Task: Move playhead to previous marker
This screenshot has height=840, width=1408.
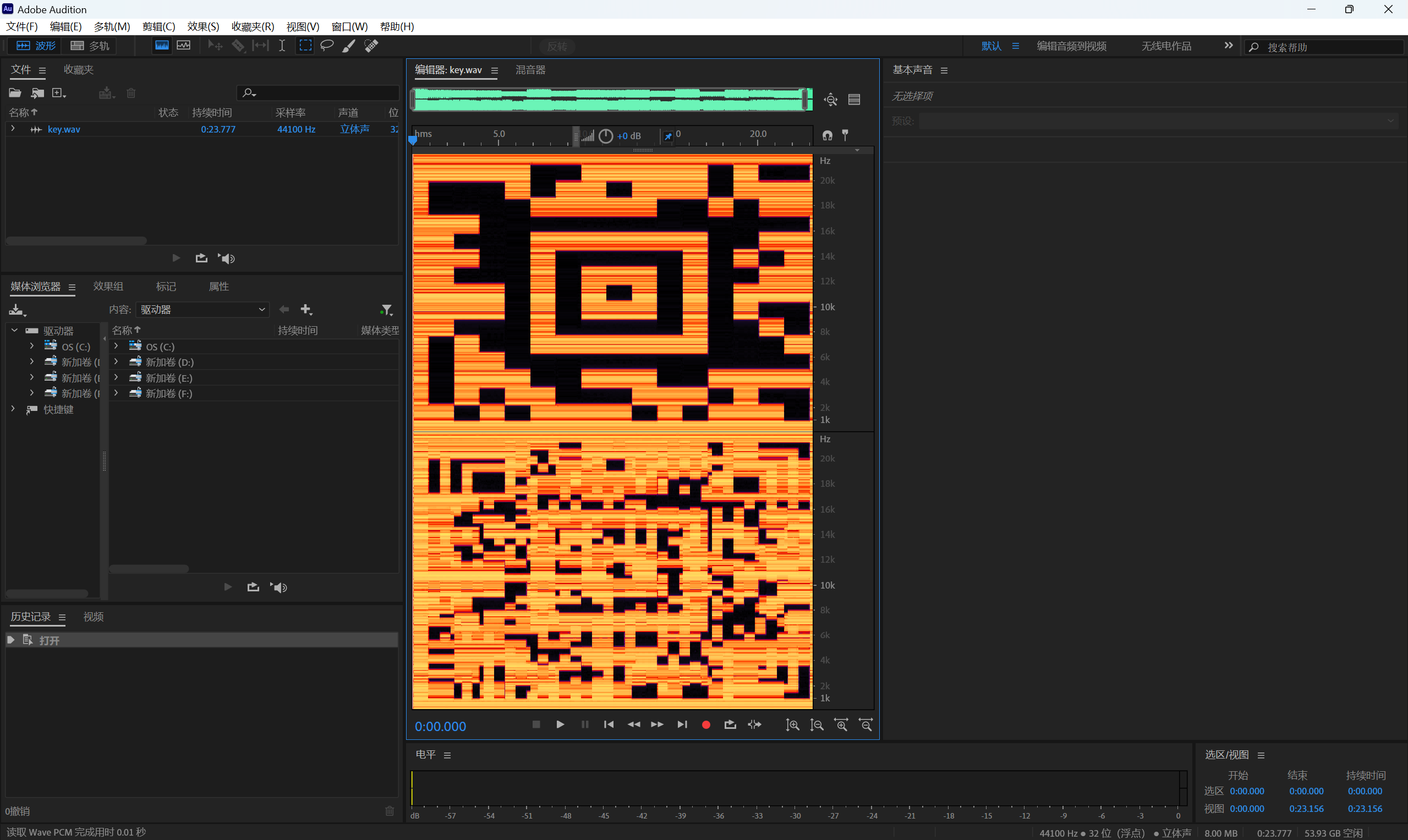Action: click(x=609, y=724)
